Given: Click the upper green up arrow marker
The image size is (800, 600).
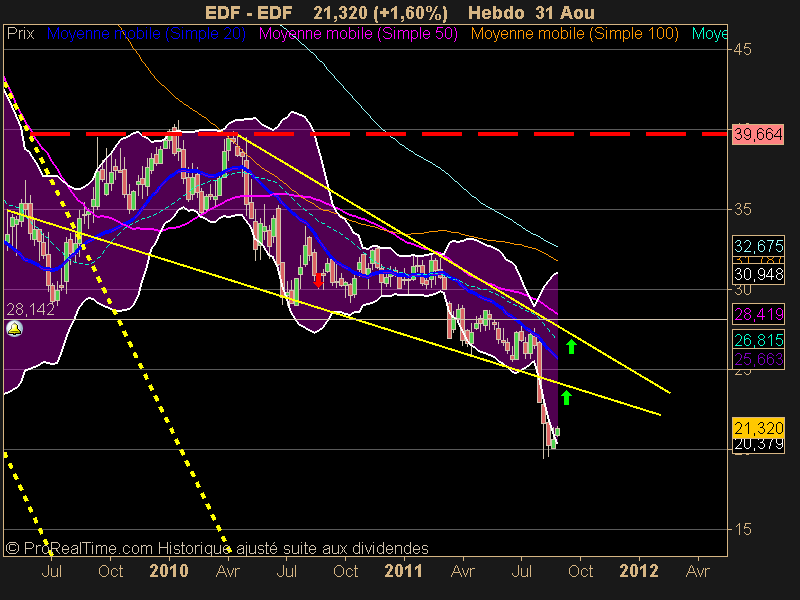Looking at the screenshot, I should [x=571, y=346].
